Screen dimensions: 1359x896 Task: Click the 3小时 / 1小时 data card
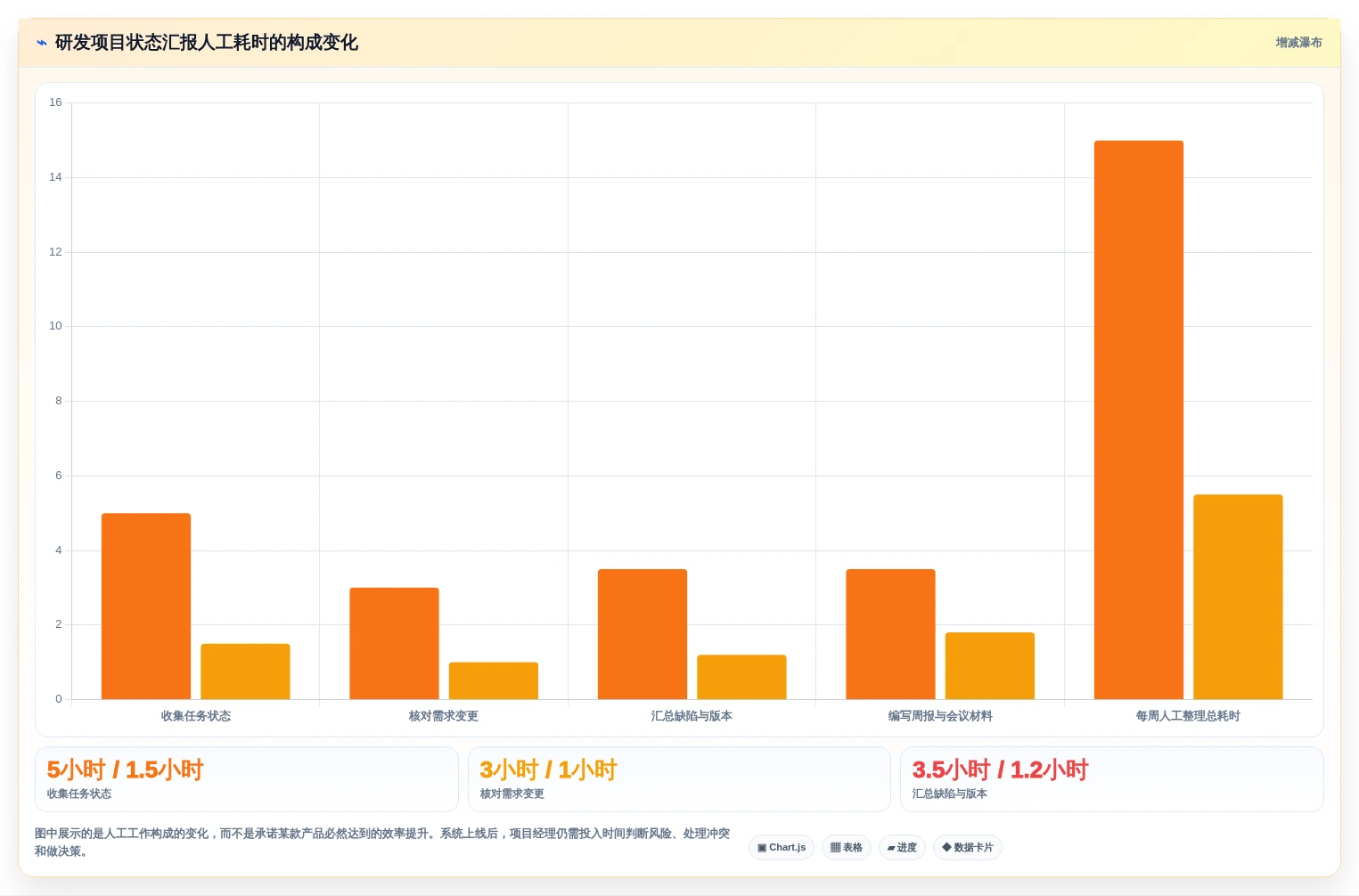pos(679,779)
